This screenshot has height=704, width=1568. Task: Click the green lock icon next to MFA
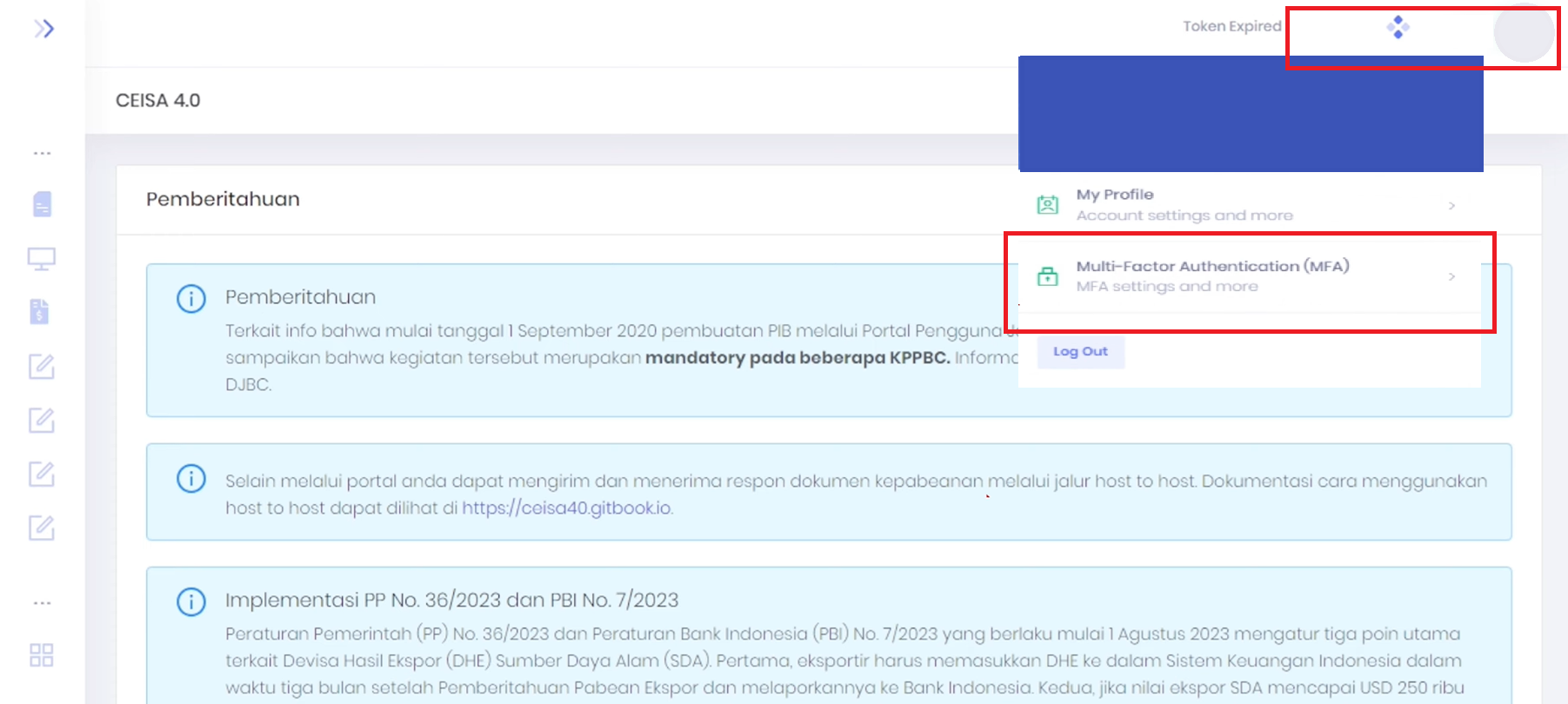1048,276
